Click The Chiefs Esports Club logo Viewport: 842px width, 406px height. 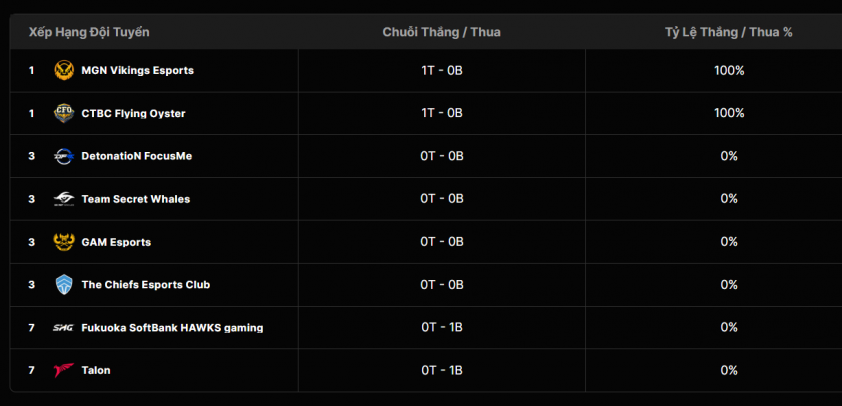coord(64,285)
